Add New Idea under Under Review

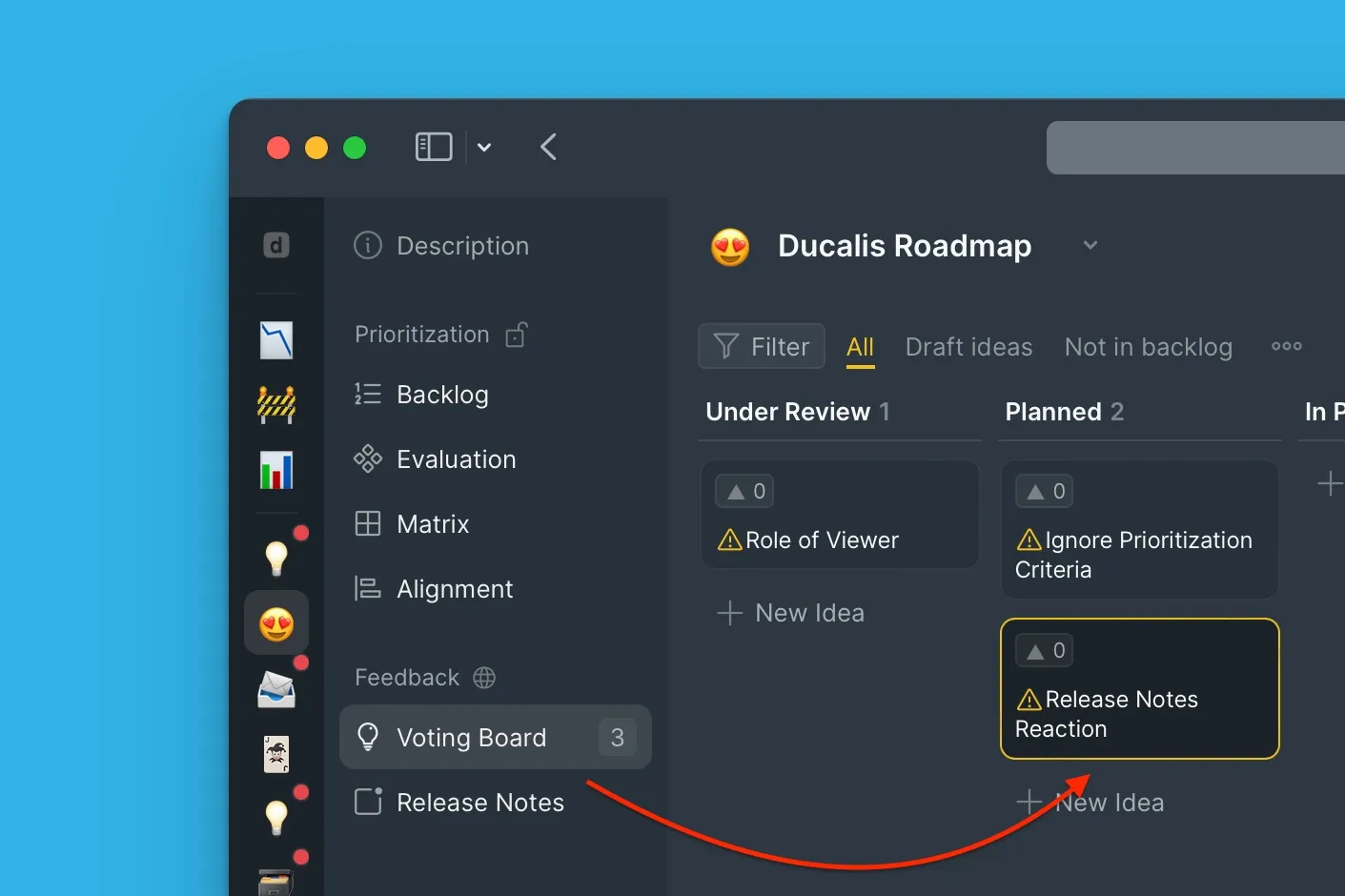point(791,613)
